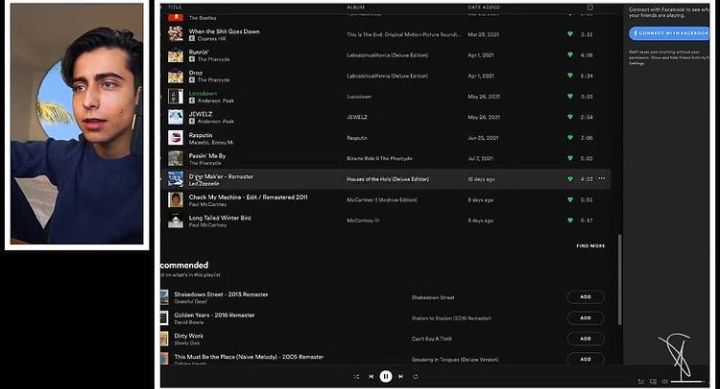Click the playlist vertical scrollbar
This screenshot has height=389, width=720.
pyautogui.click(x=619, y=280)
